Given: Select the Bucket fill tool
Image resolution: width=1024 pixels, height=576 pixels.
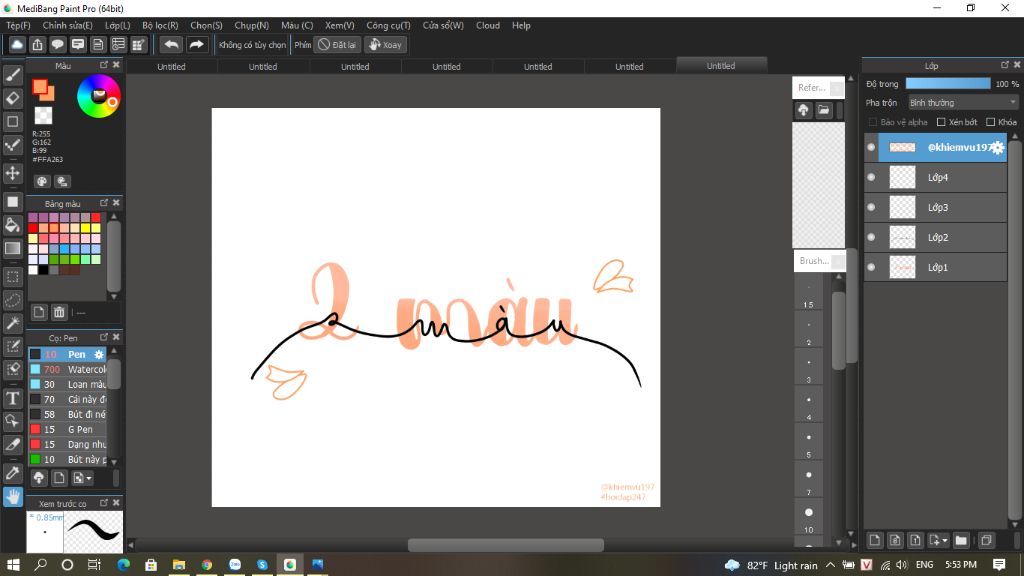Looking at the screenshot, I should [12, 225].
